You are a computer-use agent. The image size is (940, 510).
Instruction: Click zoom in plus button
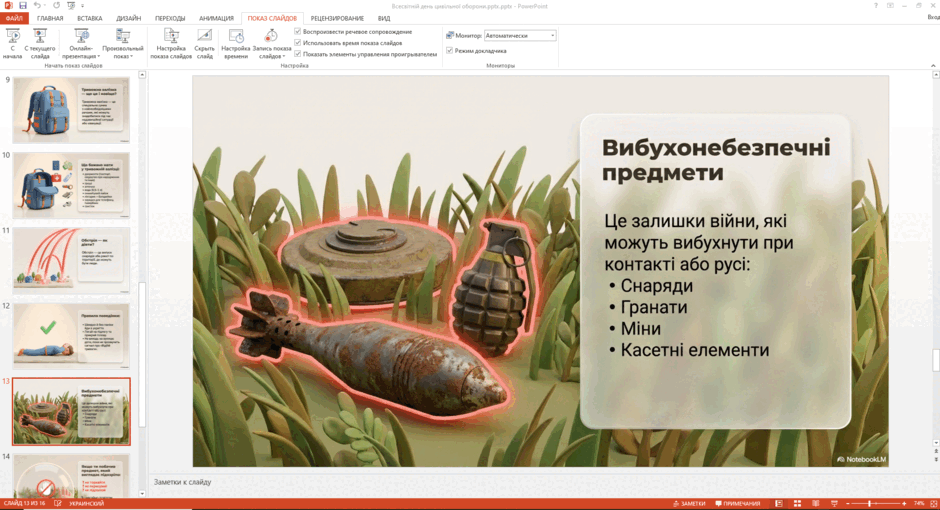tap(904, 504)
